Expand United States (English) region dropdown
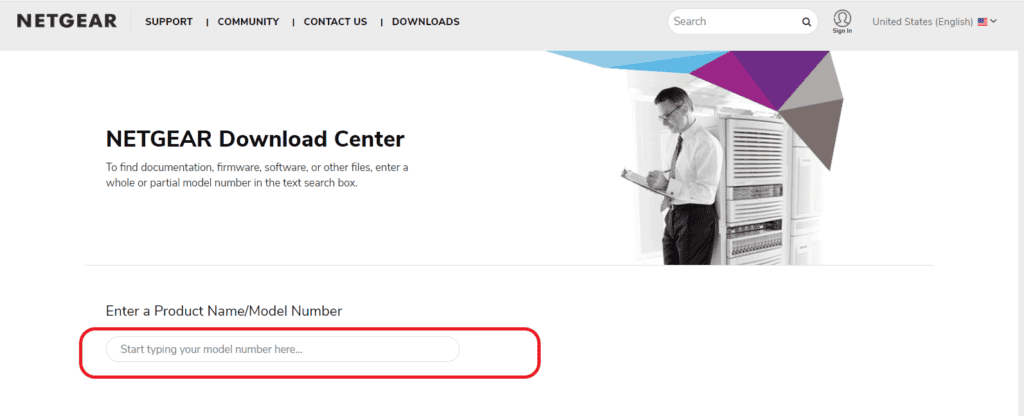This screenshot has width=1024, height=416. [x=935, y=22]
